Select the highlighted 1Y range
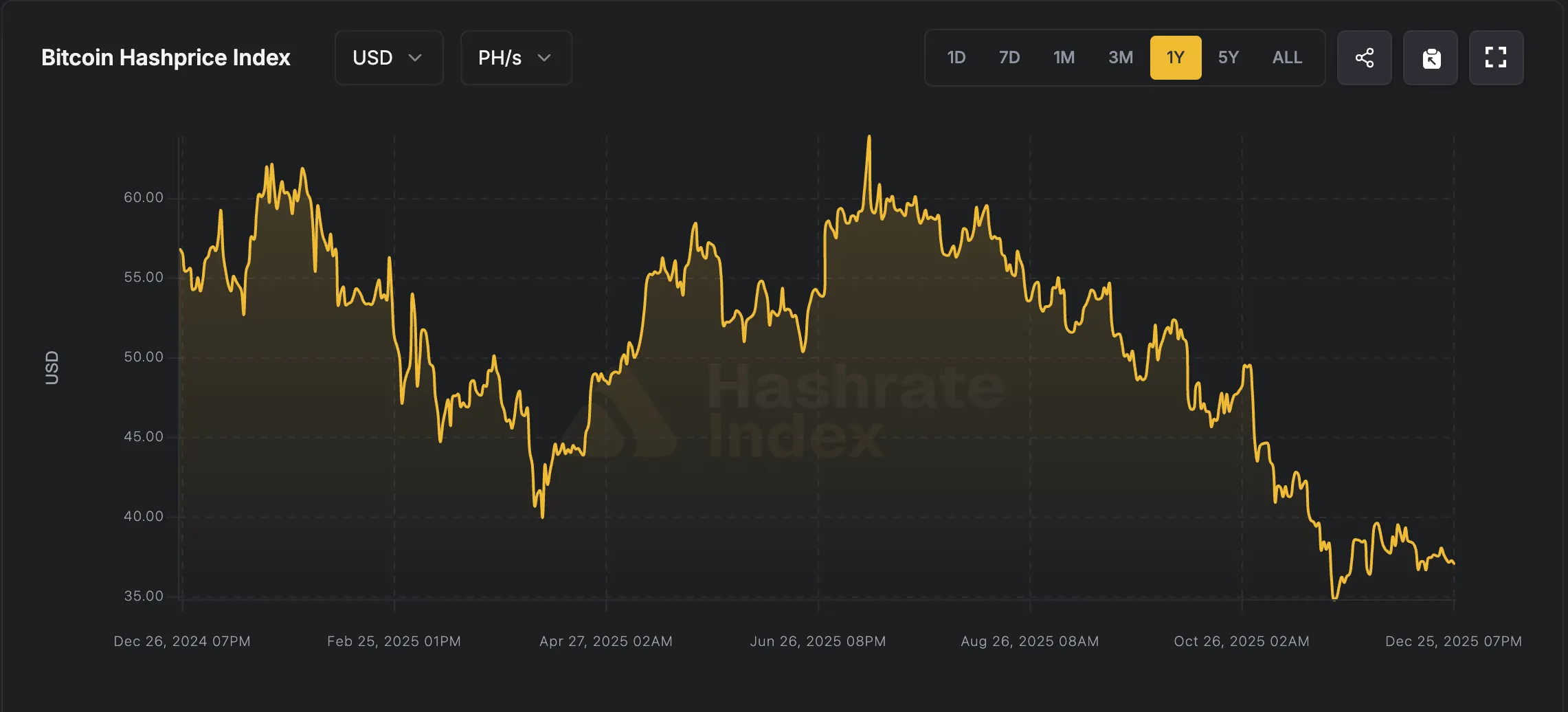1568x712 pixels. point(1175,58)
